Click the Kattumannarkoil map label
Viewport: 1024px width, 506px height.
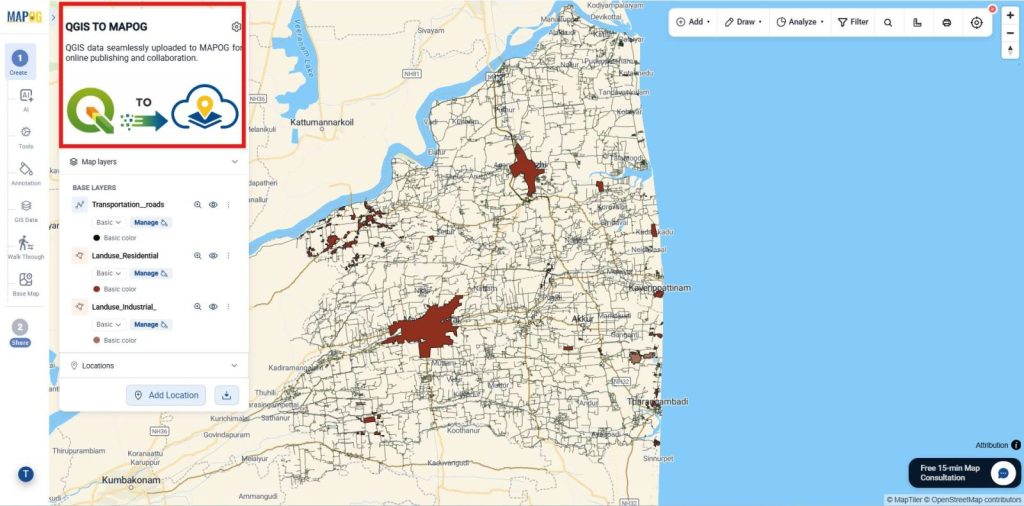point(322,122)
